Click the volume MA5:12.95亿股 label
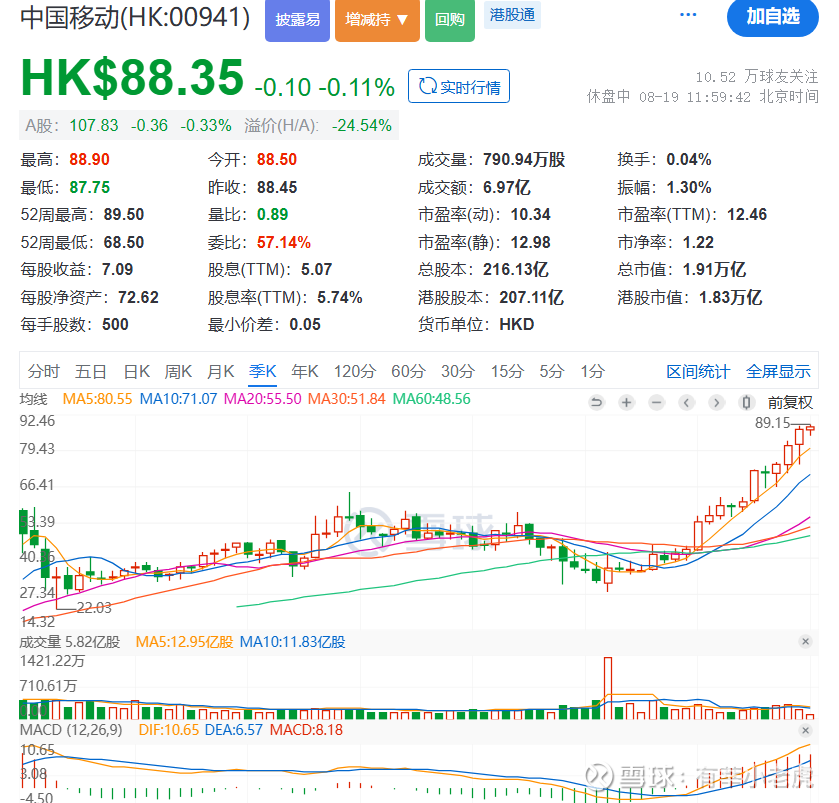Screen dimensions: 839x803 coord(184,642)
